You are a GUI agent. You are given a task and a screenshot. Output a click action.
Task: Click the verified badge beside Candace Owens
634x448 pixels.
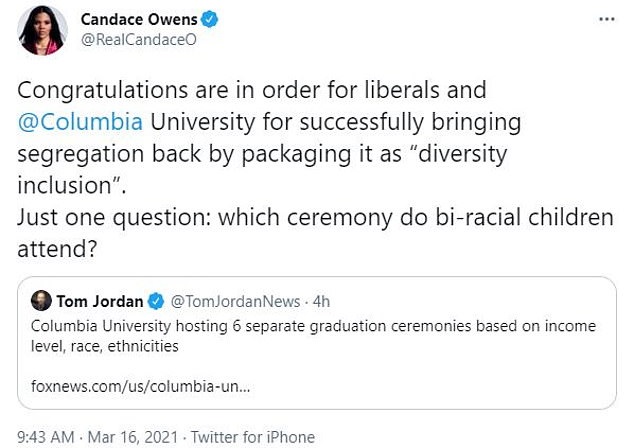point(211,20)
